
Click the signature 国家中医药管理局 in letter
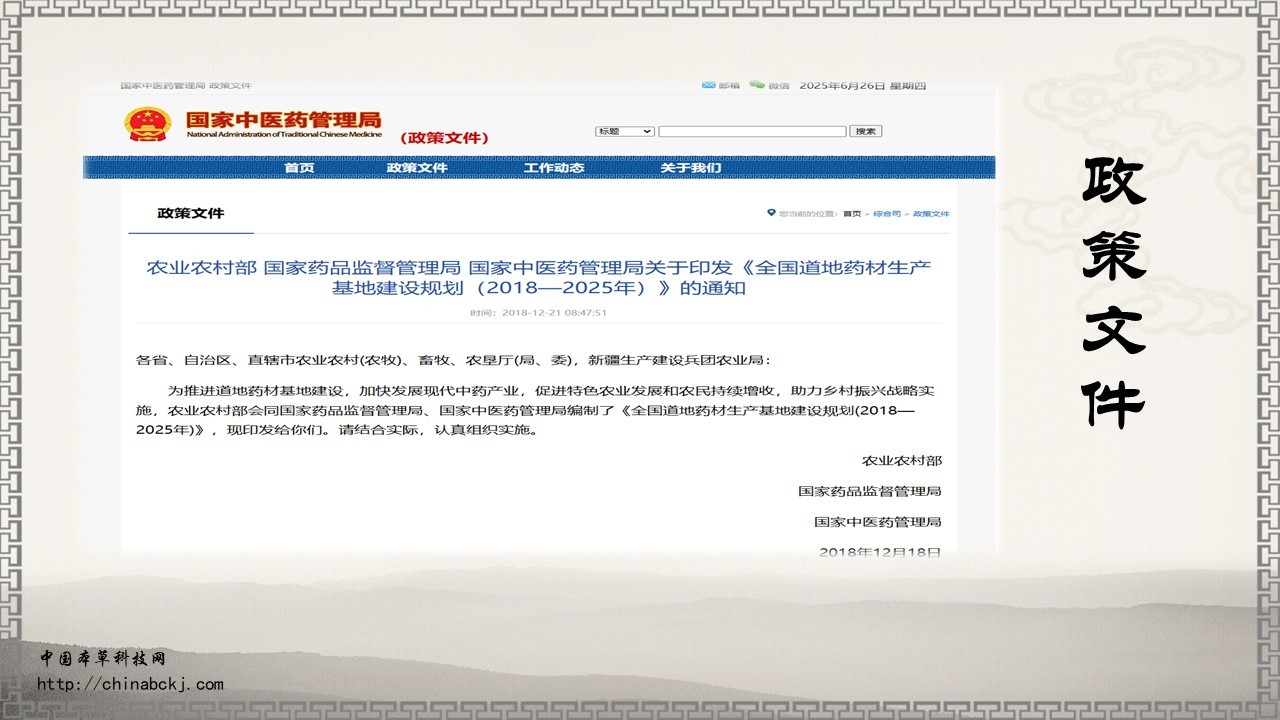point(878,521)
